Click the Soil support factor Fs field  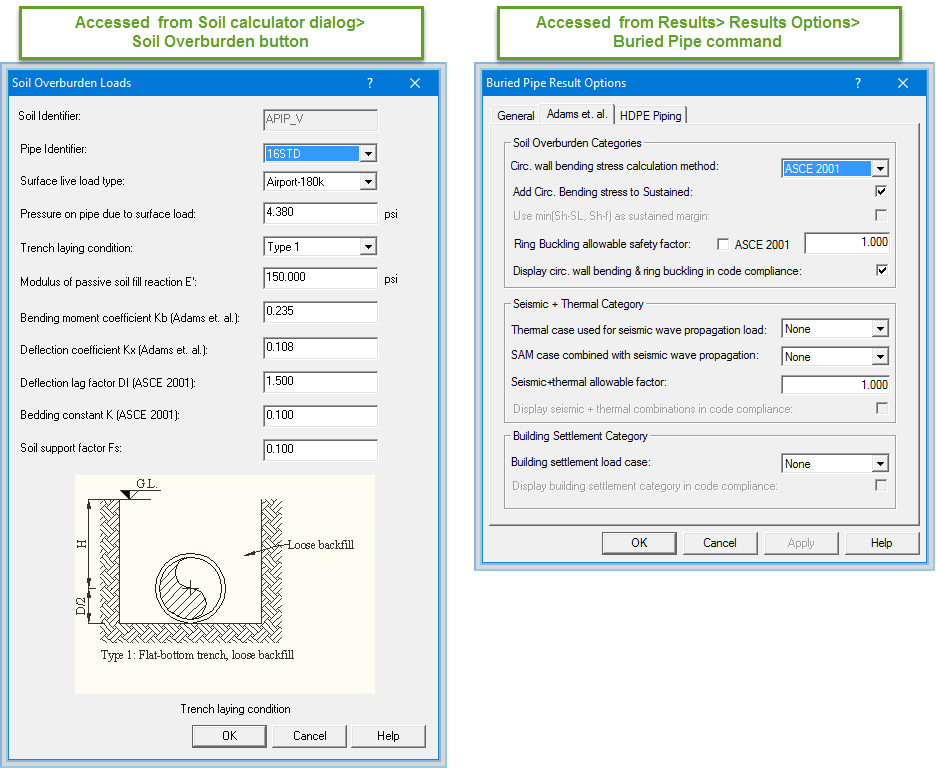(321, 450)
